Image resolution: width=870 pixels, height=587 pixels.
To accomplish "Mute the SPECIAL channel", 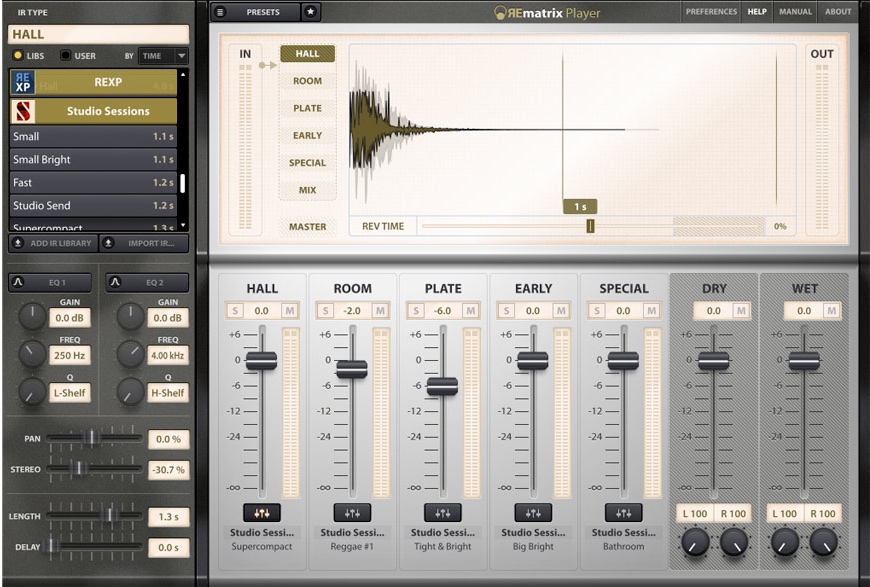I will click(x=651, y=311).
